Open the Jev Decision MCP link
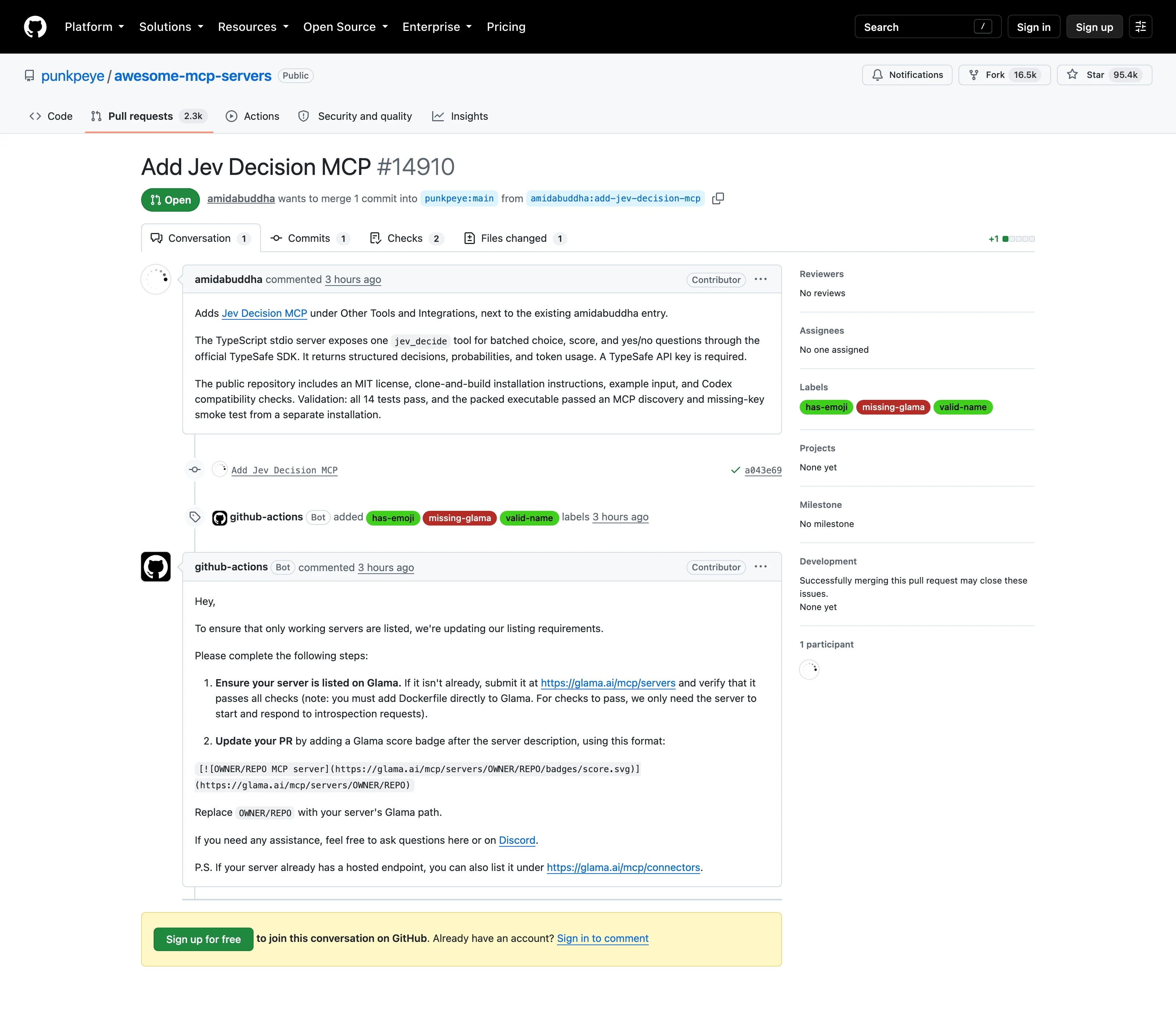 point(265,313)
